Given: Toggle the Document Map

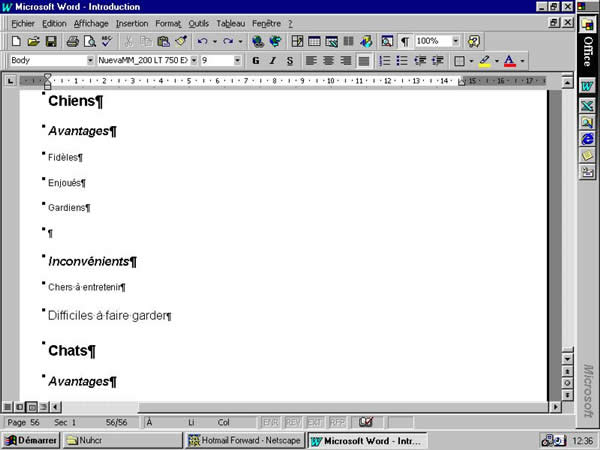Looking at the screenshot, I should click(387, 41).
